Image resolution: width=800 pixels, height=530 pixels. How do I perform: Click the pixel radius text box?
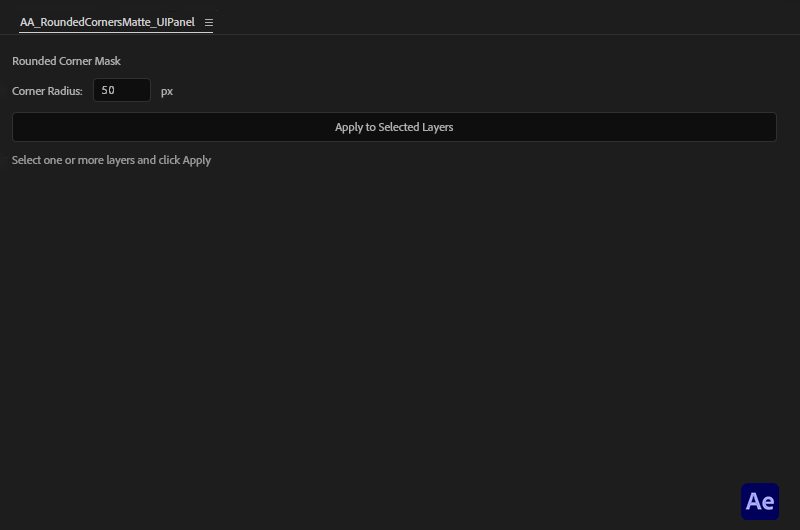tap(122, 91)
